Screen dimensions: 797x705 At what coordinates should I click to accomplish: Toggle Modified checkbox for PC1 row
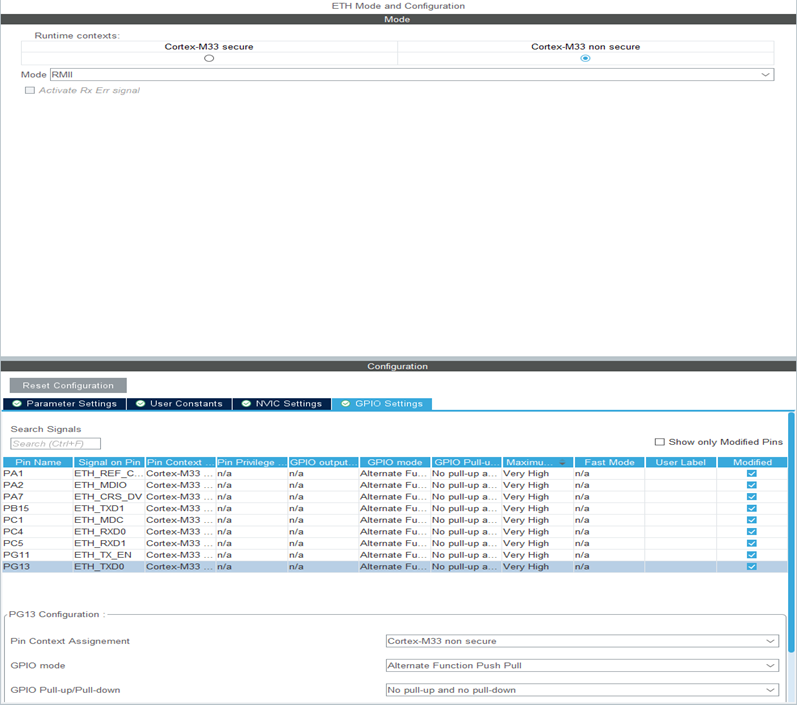[x=752, y=520]
